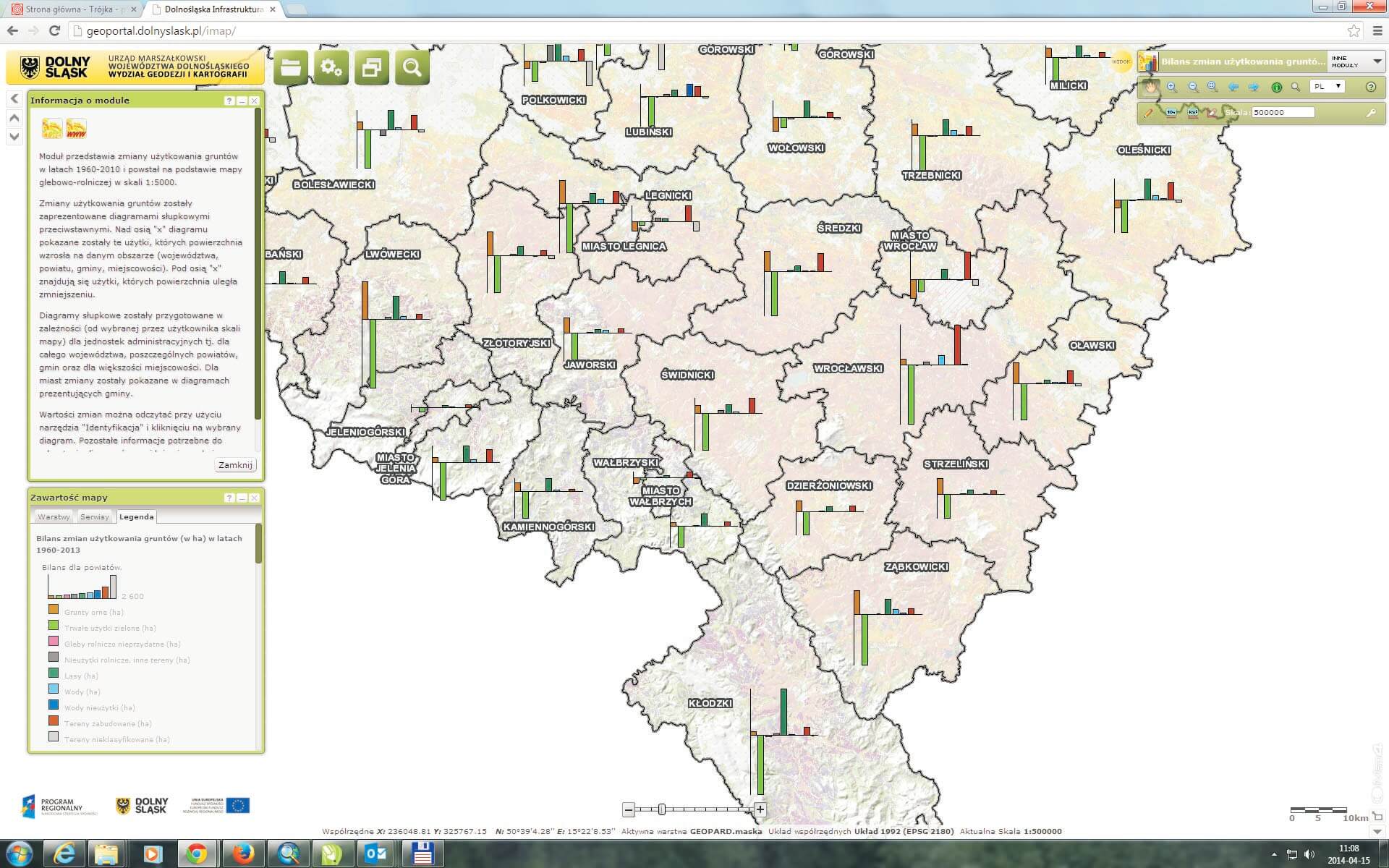The height and width of the screenshot is (868, 1389).
Task: Open the green folder icon button
Action: (x=291, y=67)
